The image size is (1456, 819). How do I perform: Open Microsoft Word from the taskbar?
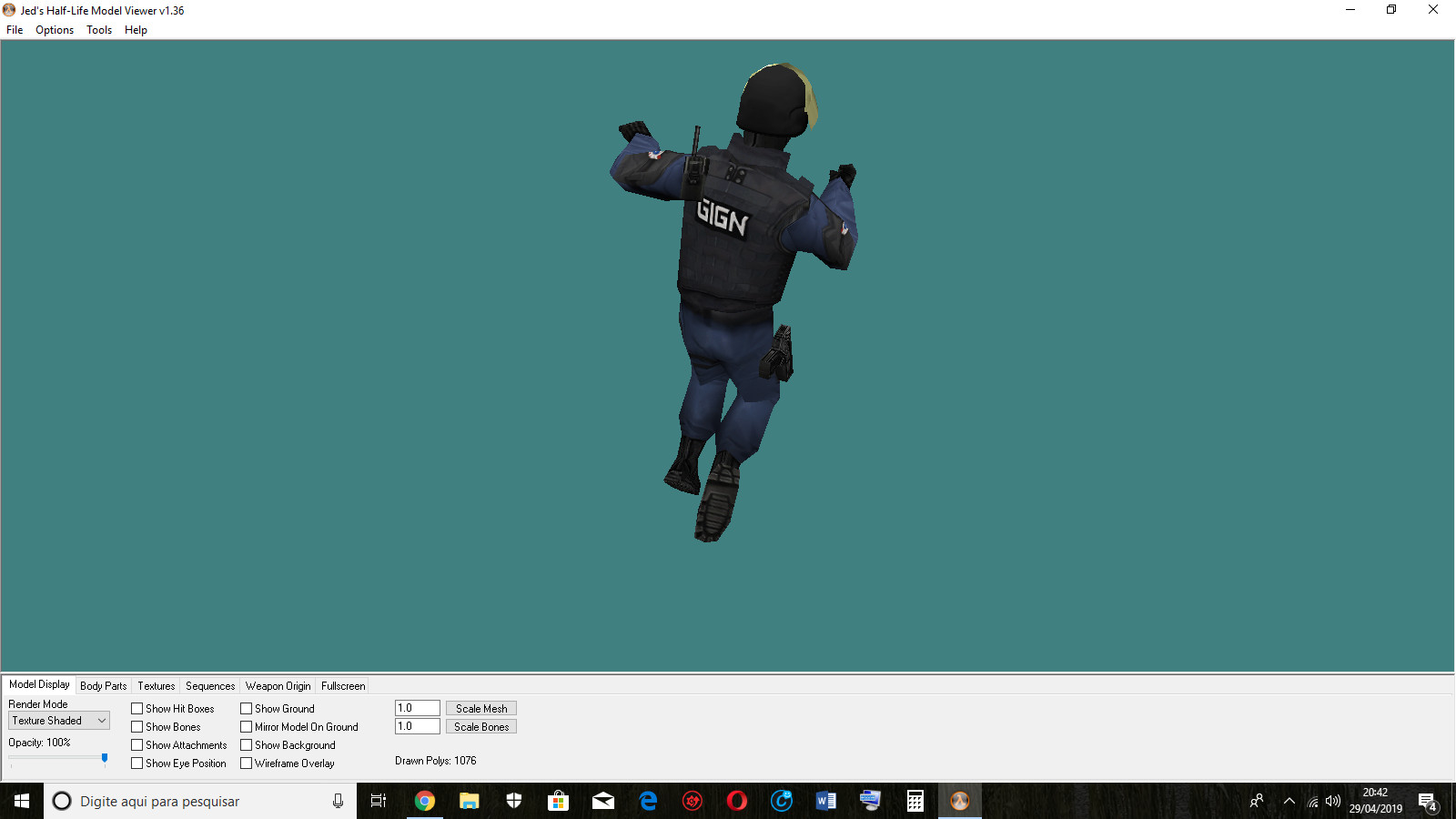[826, 801]
